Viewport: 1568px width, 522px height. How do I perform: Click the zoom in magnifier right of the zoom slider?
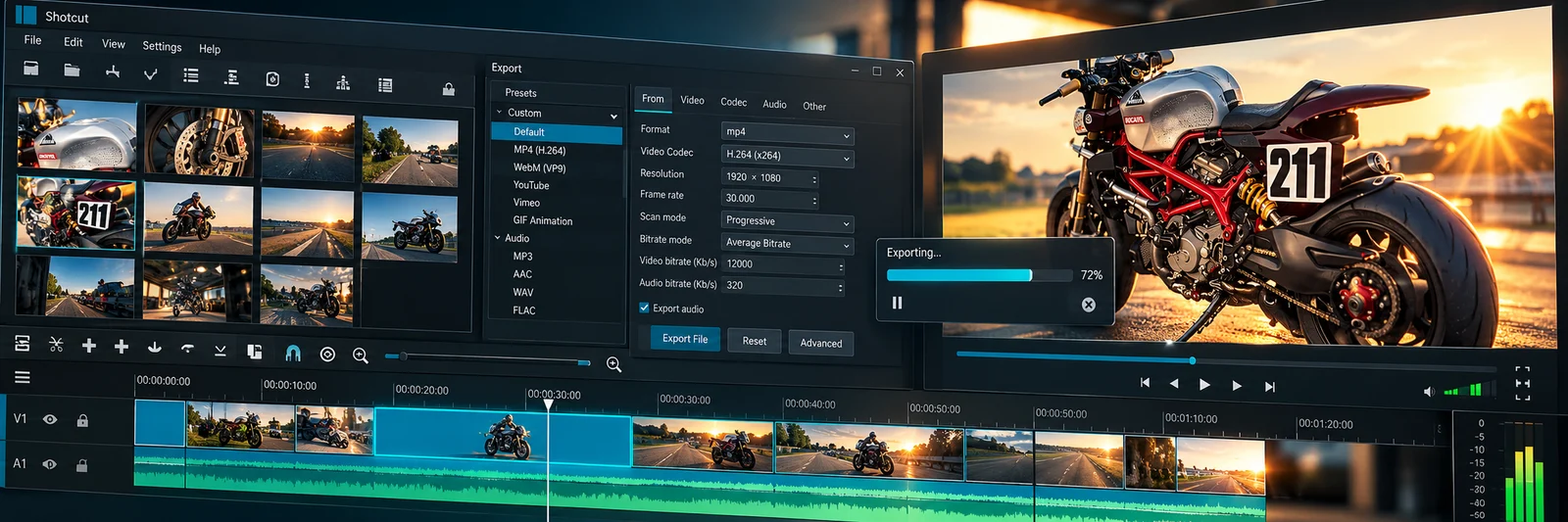coord(613,364)
